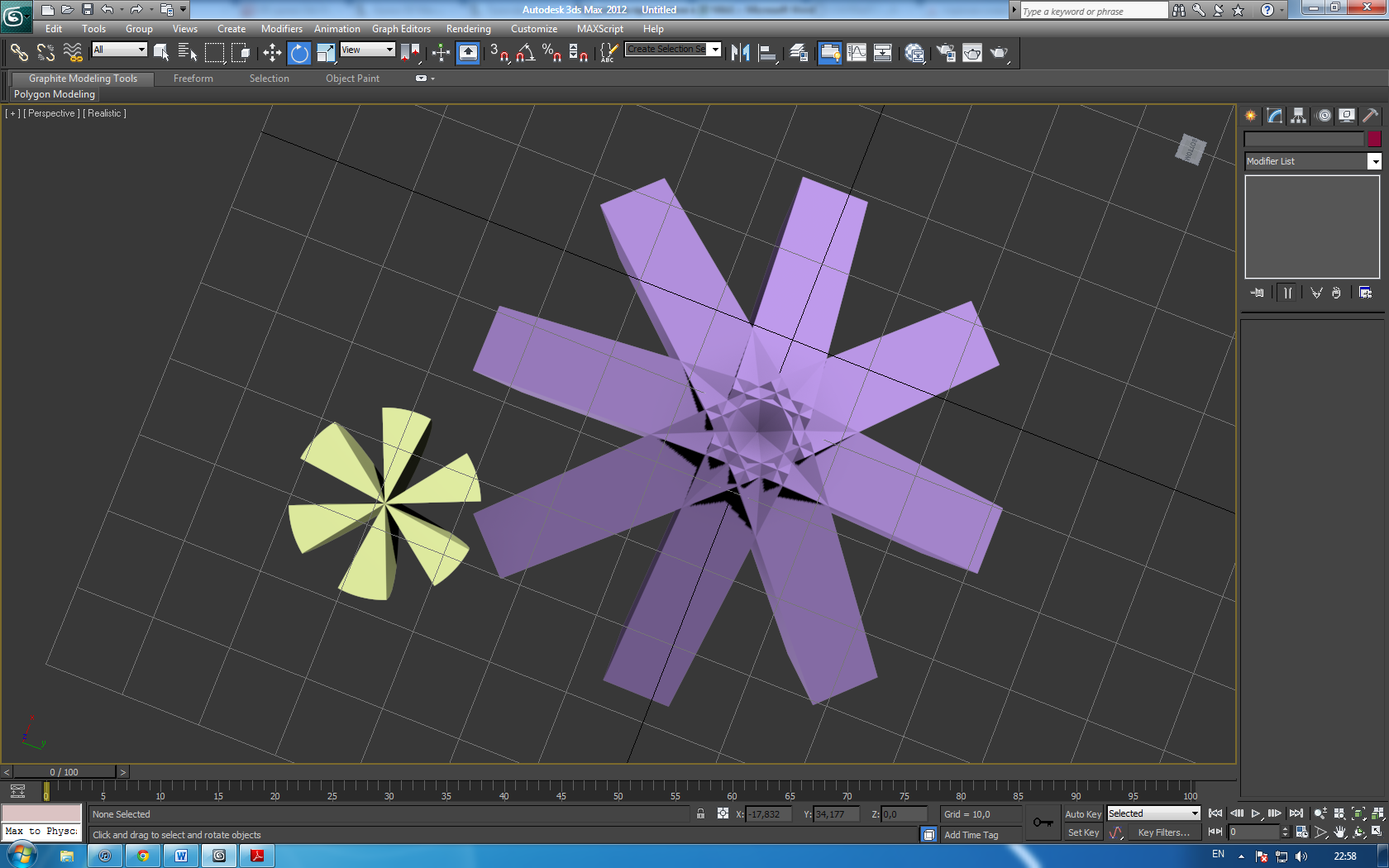Open the Key Filters dialog
Viewport: 1389px width, 868px height.
coord(1164,832)
